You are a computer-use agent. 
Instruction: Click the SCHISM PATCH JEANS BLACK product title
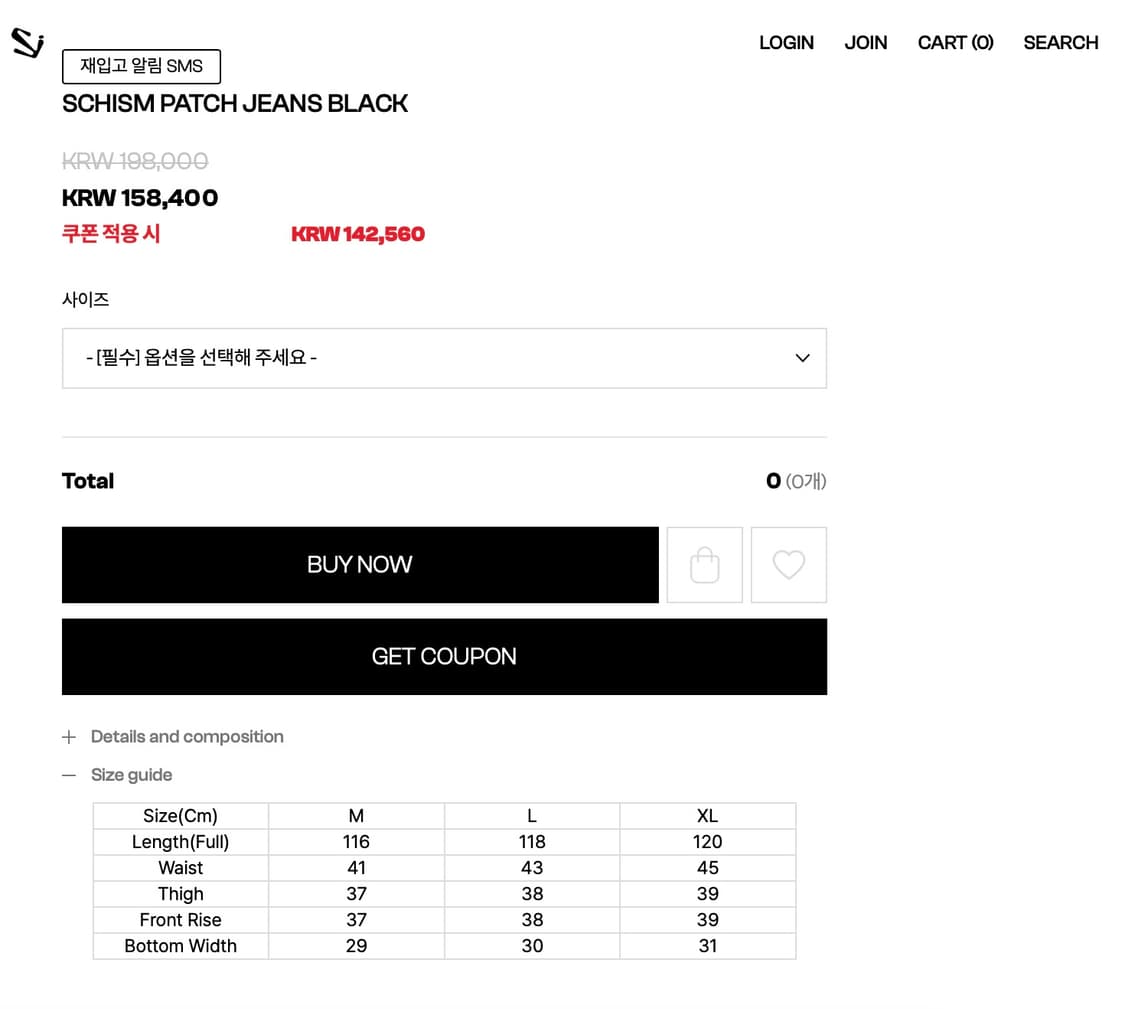pyautogui.click(x=235, y=103)
